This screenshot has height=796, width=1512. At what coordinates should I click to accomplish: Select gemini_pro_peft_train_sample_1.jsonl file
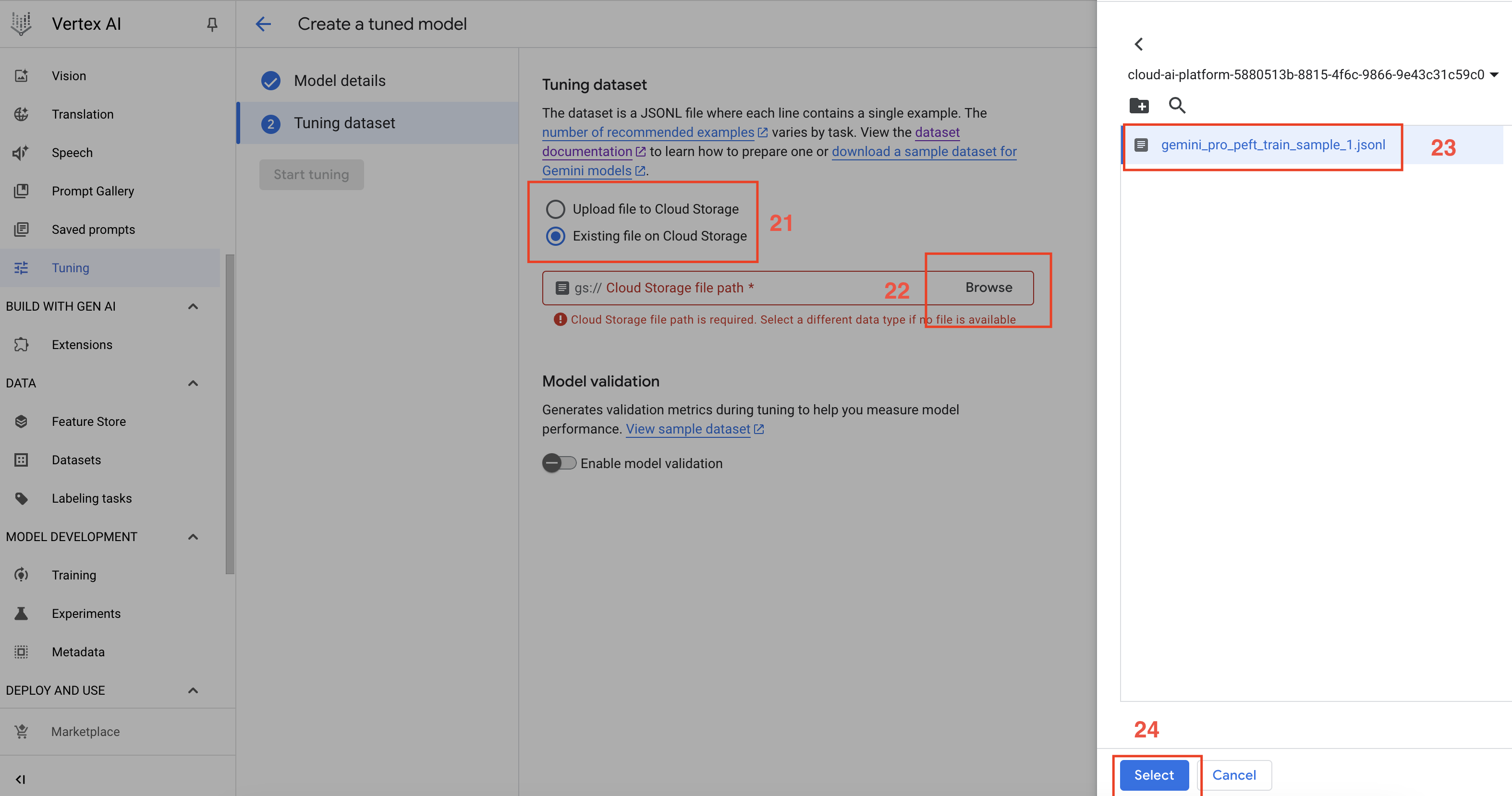pyautogui.click(x=1272, y=145)
